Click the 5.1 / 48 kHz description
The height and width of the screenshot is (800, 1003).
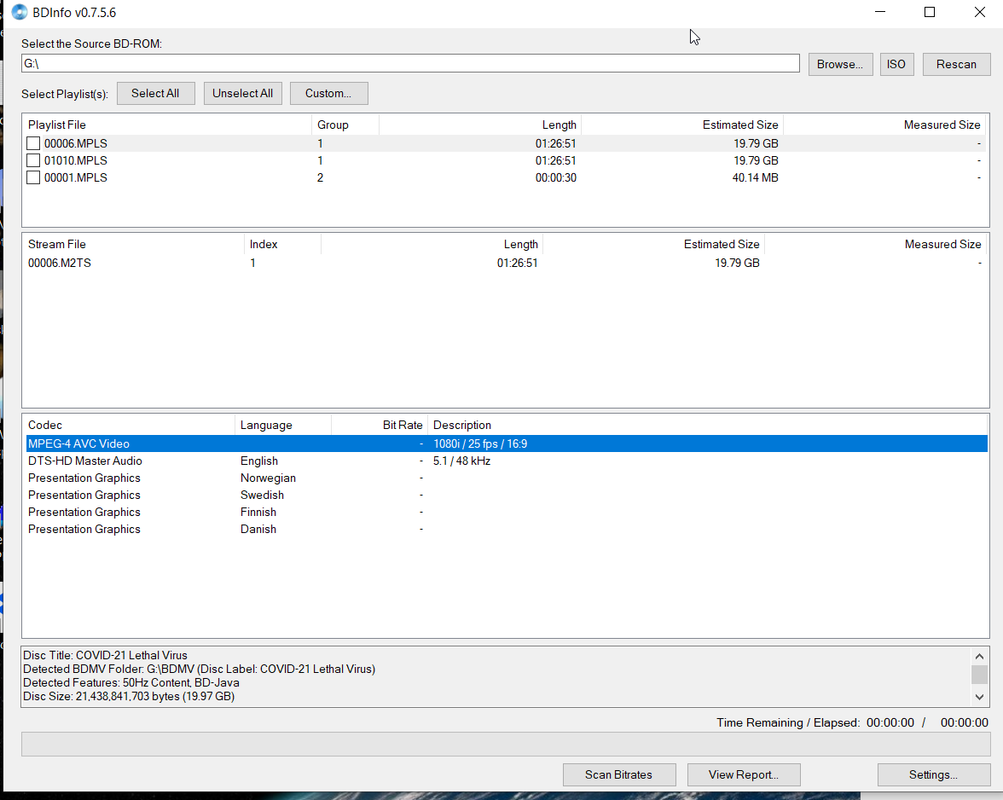click(462, 461)
